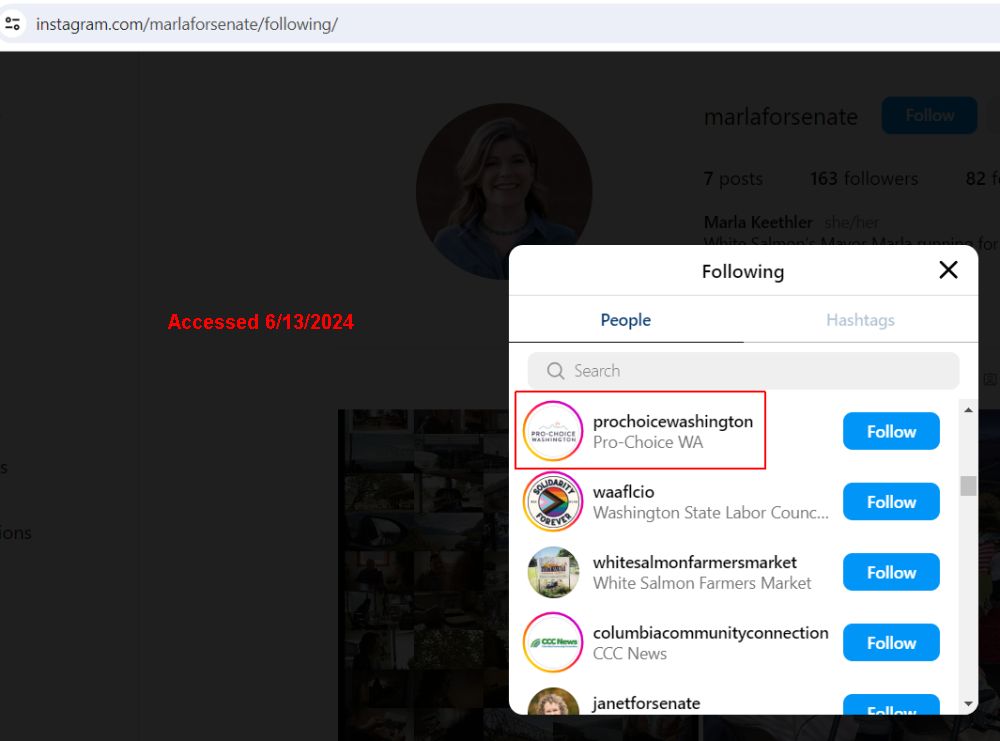
Task: Open whitesalmonfarmersmarket avatar
Action: tap(553, 572)
